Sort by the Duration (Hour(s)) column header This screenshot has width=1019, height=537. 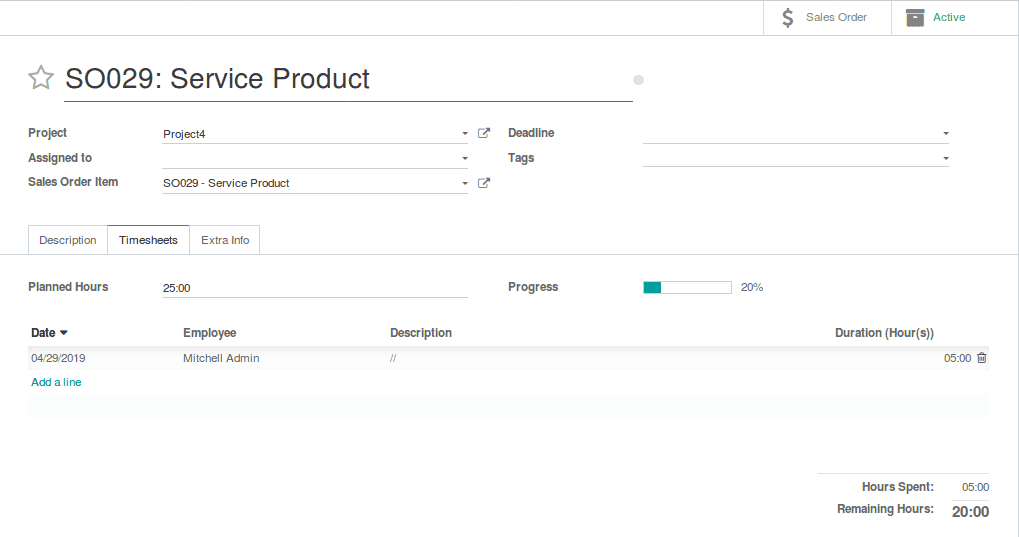[x=884, y=333]
